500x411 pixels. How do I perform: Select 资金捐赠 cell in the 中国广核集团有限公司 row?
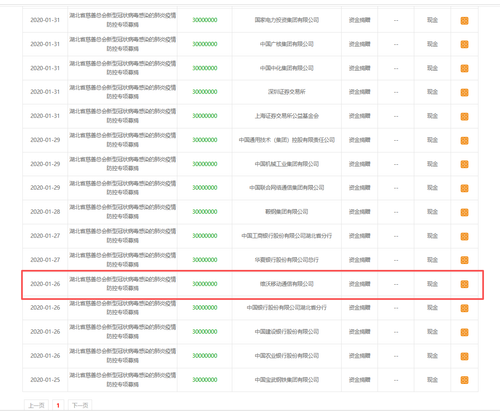359,44
